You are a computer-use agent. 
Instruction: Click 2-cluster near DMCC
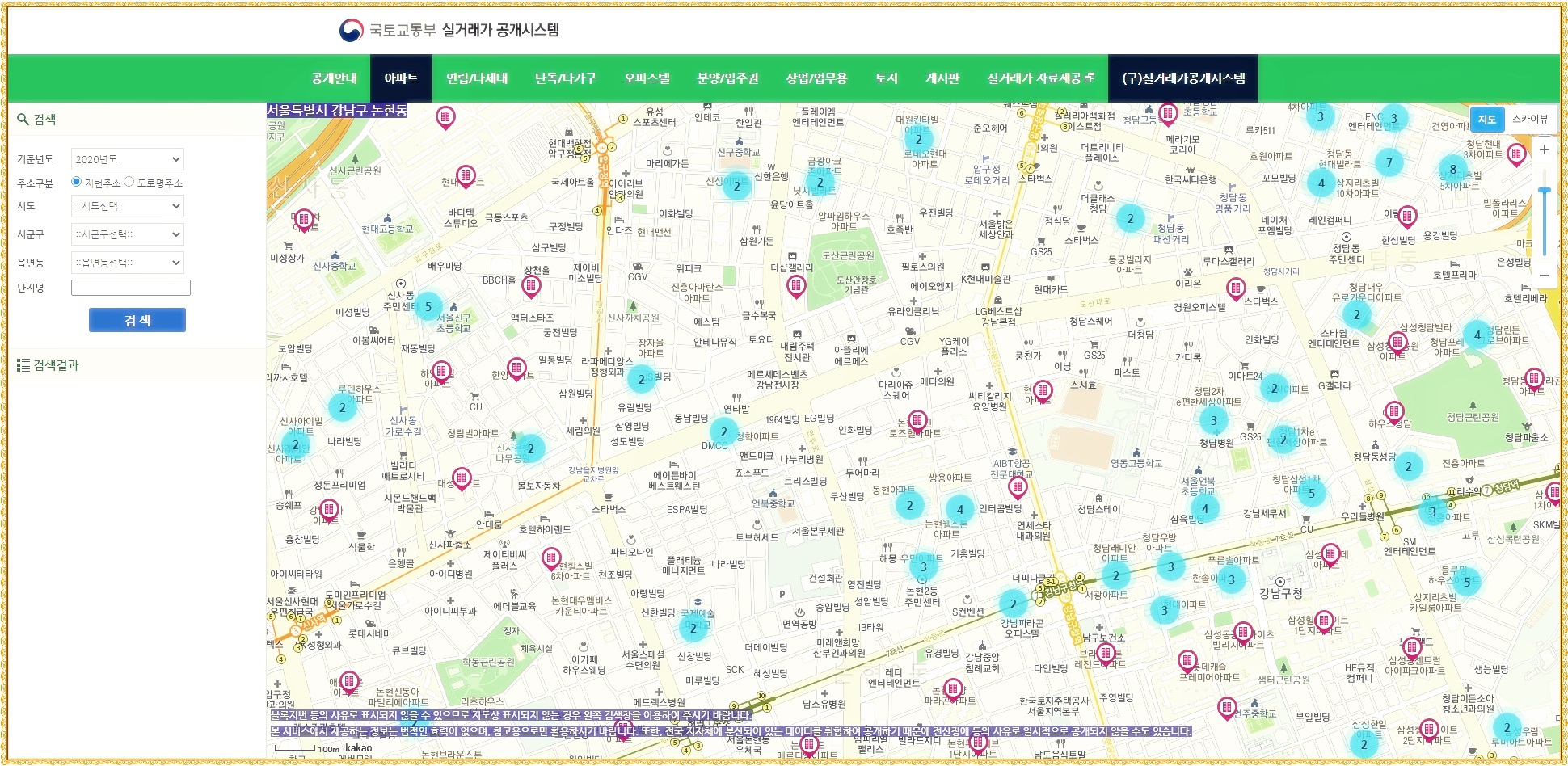coord(724,431)
